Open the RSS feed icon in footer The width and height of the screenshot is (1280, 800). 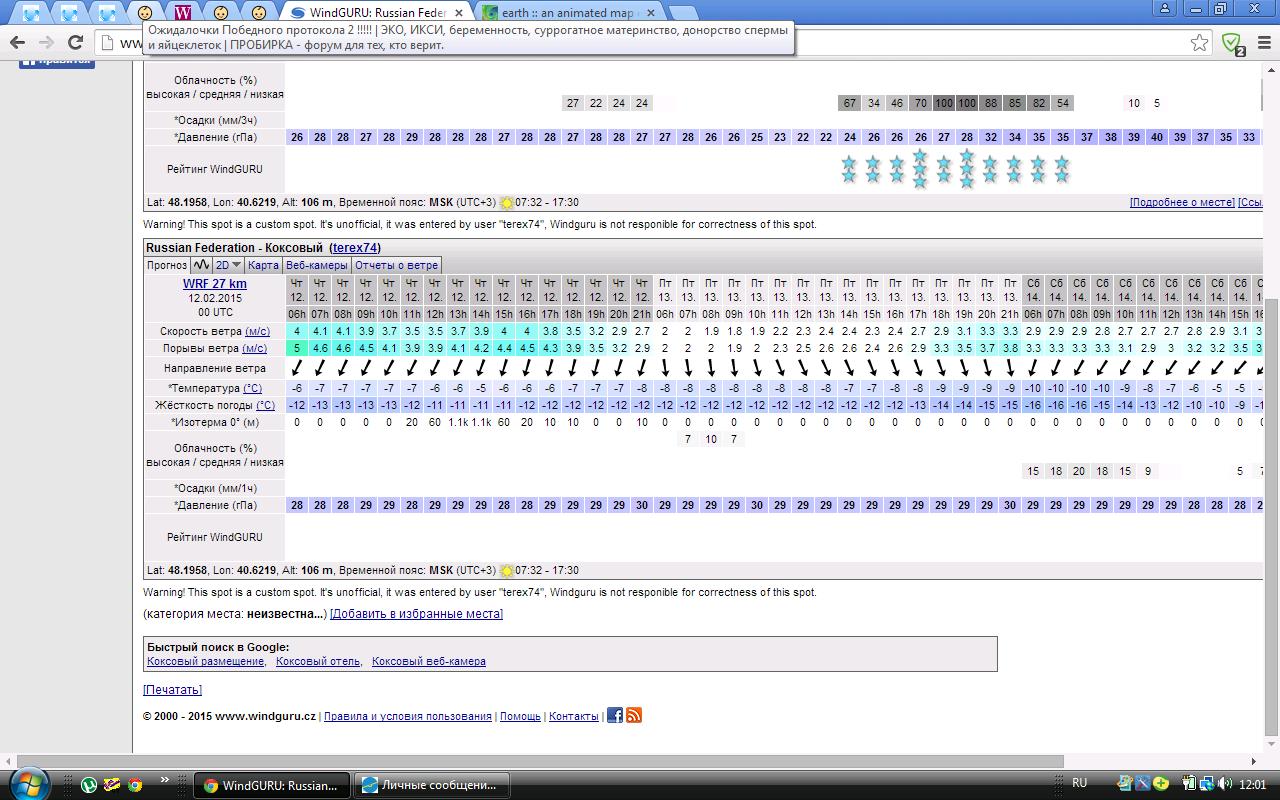[x=634, y=715]
